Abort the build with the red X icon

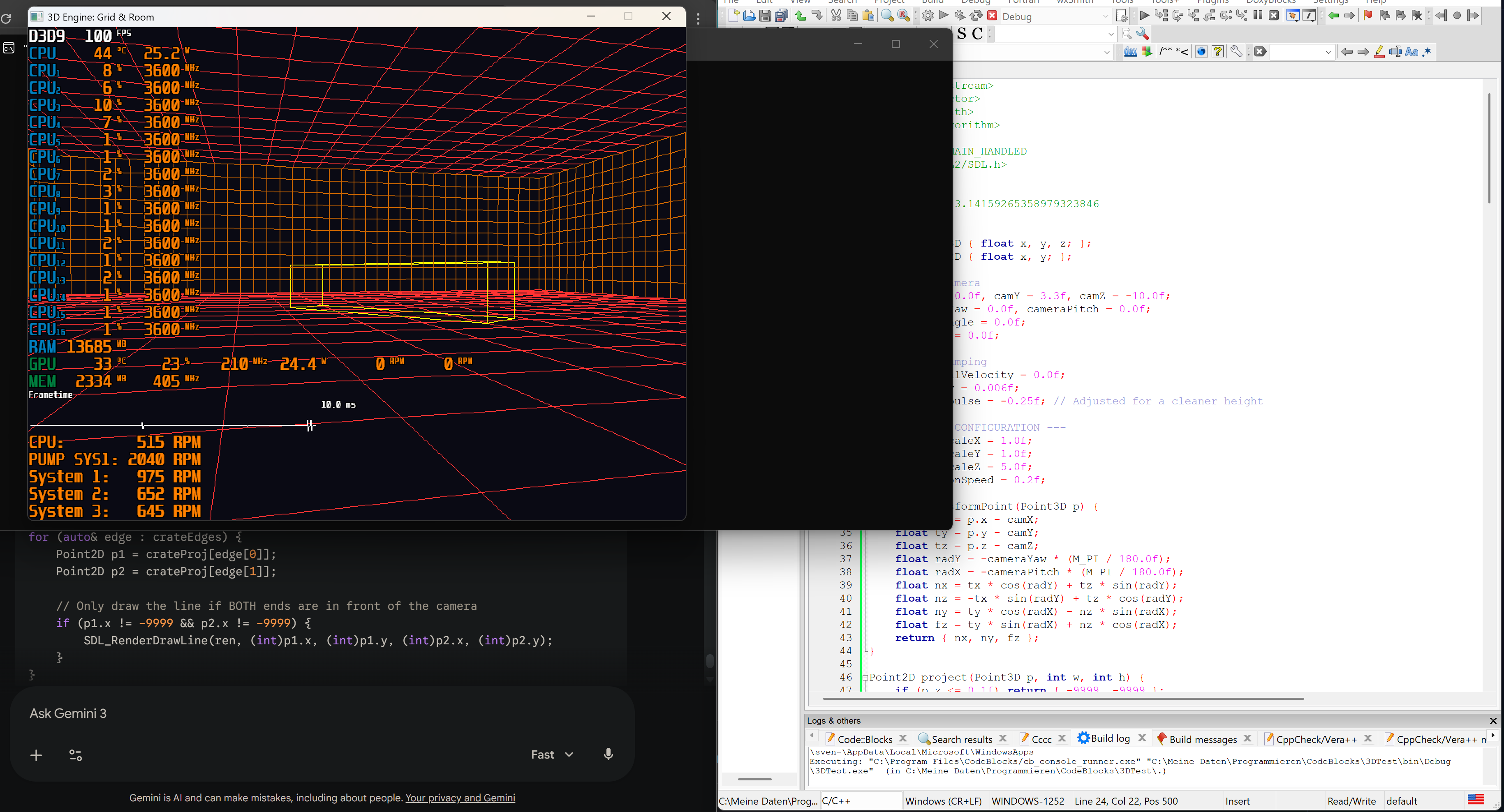(992, 16)
